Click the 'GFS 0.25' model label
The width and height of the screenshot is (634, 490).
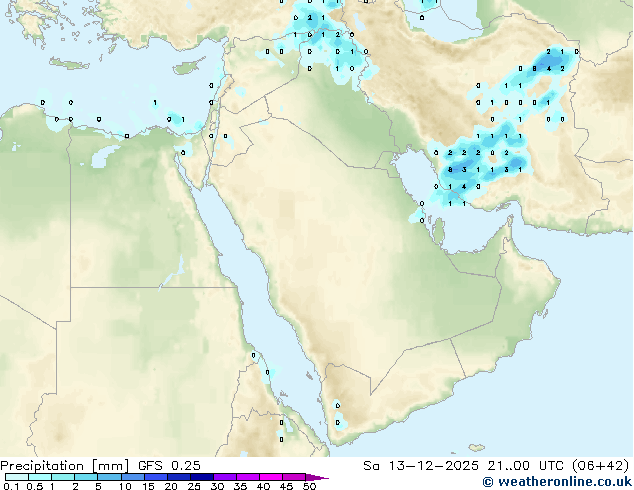[169, 466]
